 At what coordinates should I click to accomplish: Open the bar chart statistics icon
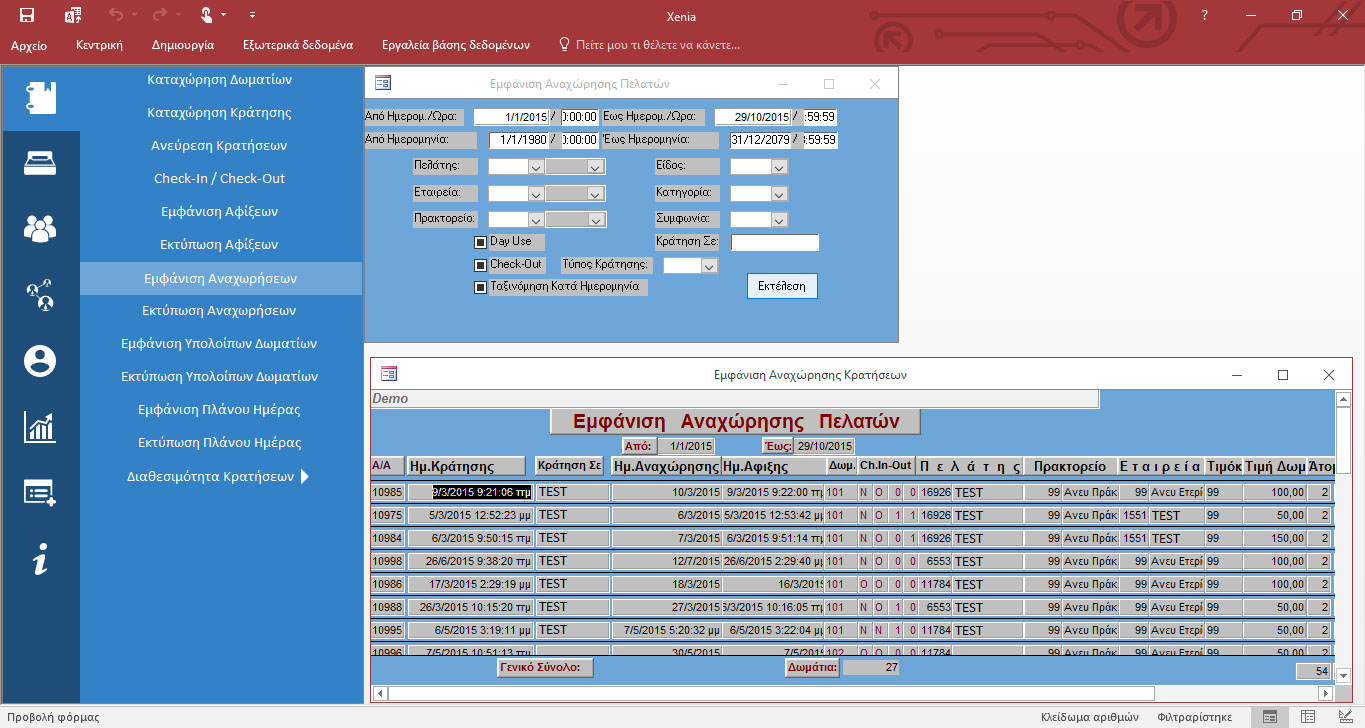(x=40, y=427)
